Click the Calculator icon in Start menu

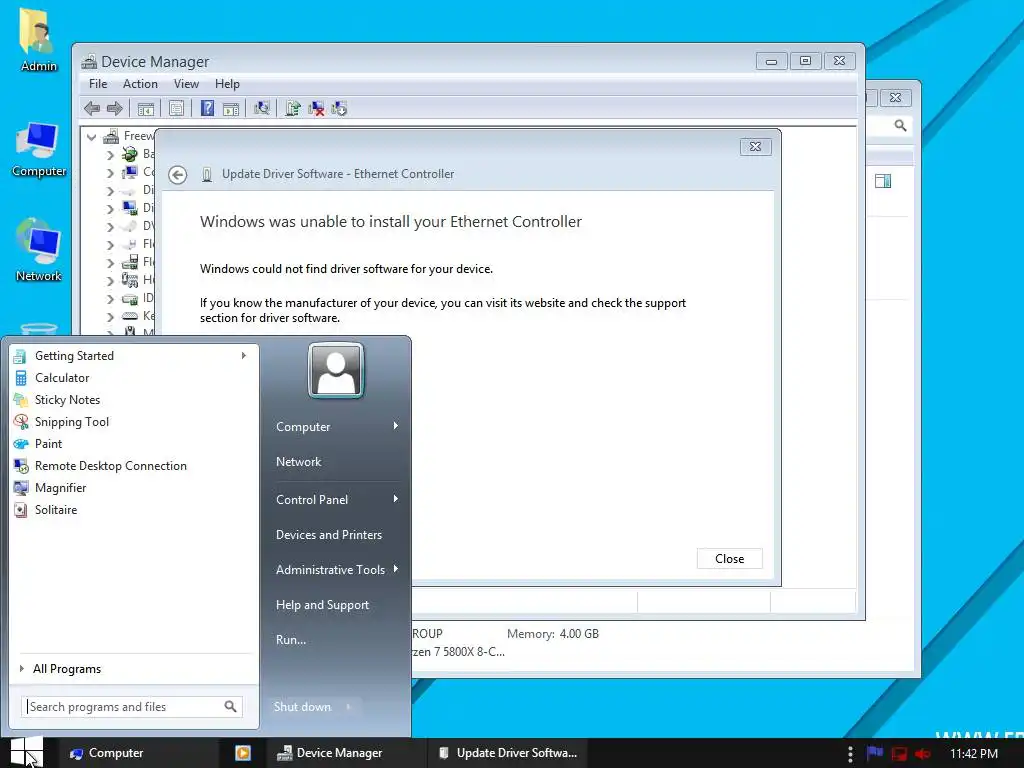[21, 378]
